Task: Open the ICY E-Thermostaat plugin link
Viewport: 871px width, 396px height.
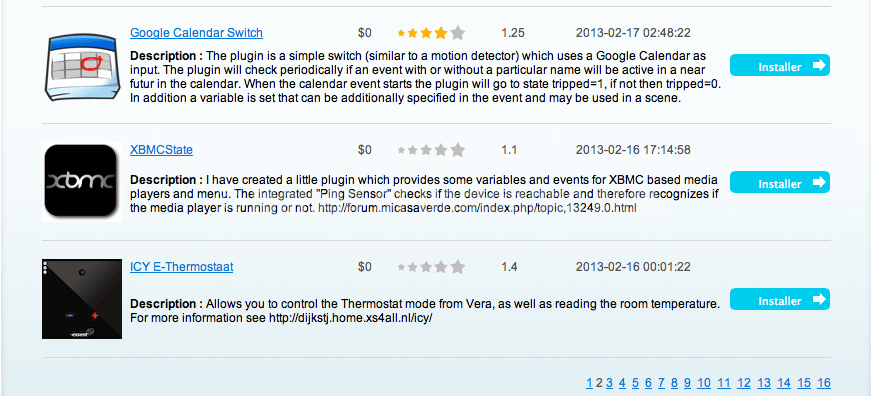Action: coord(182,267)
